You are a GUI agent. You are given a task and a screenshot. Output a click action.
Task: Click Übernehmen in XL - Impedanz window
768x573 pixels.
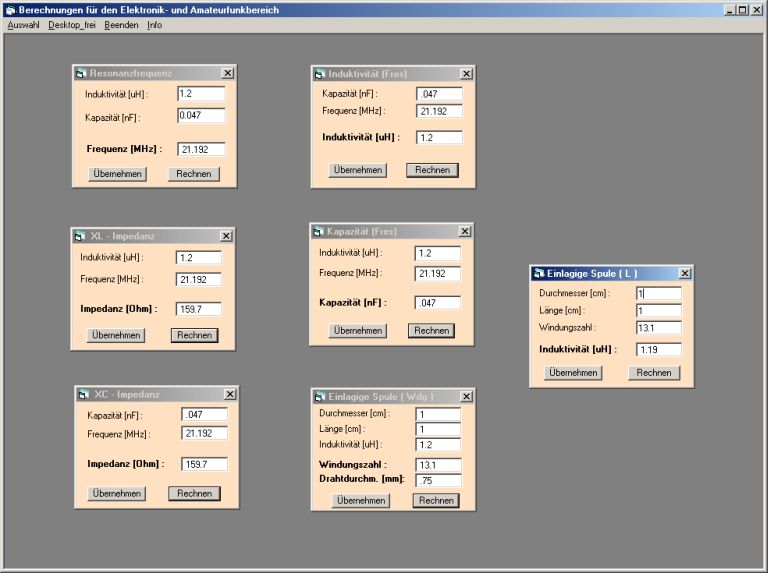[116, 335]
